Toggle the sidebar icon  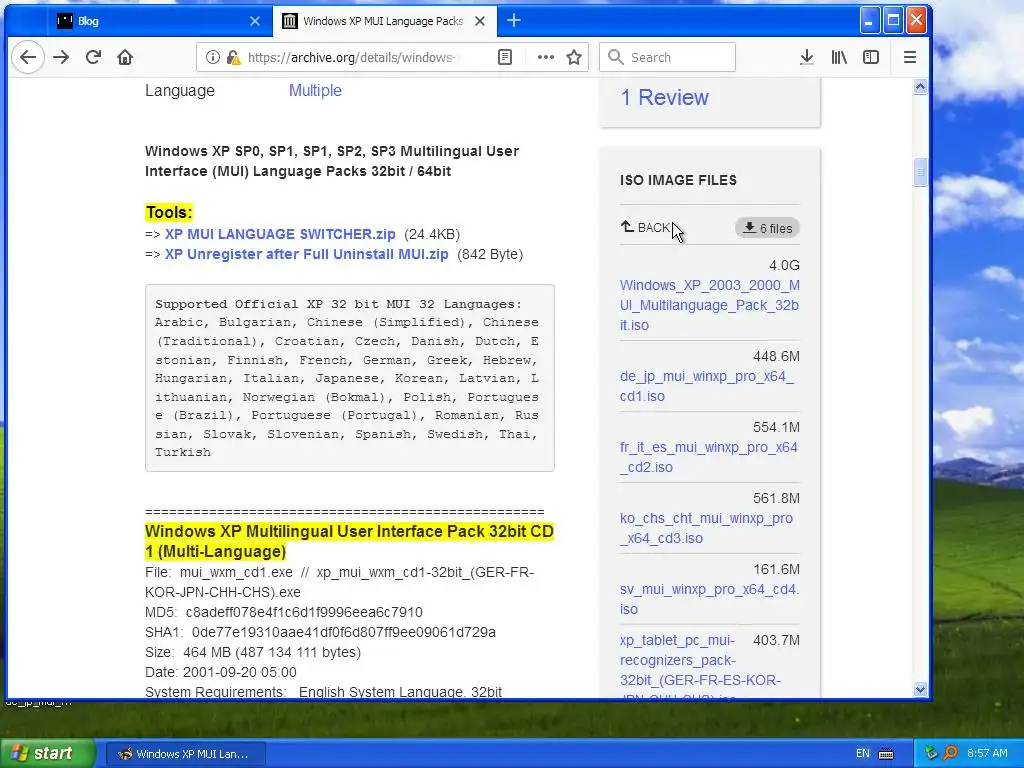coord(871,57)
